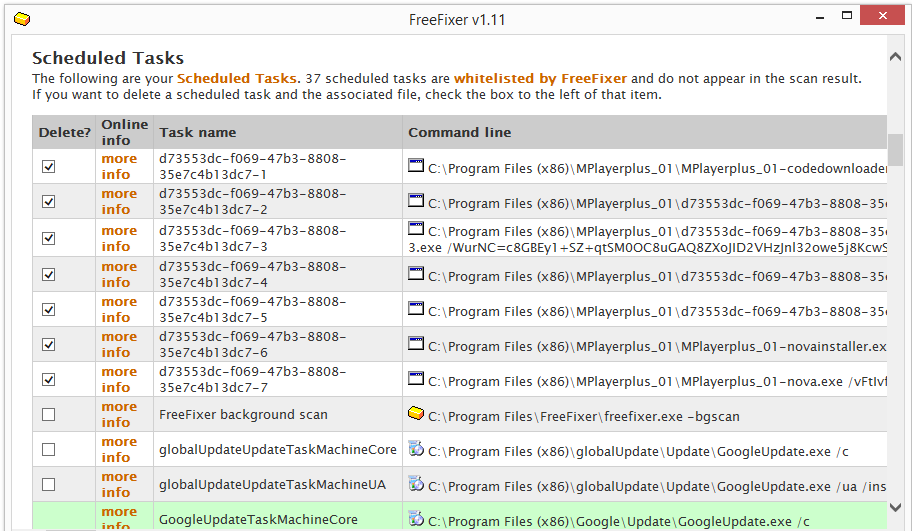Click the vertical scrollbar thumb

(x=895, y=149)
